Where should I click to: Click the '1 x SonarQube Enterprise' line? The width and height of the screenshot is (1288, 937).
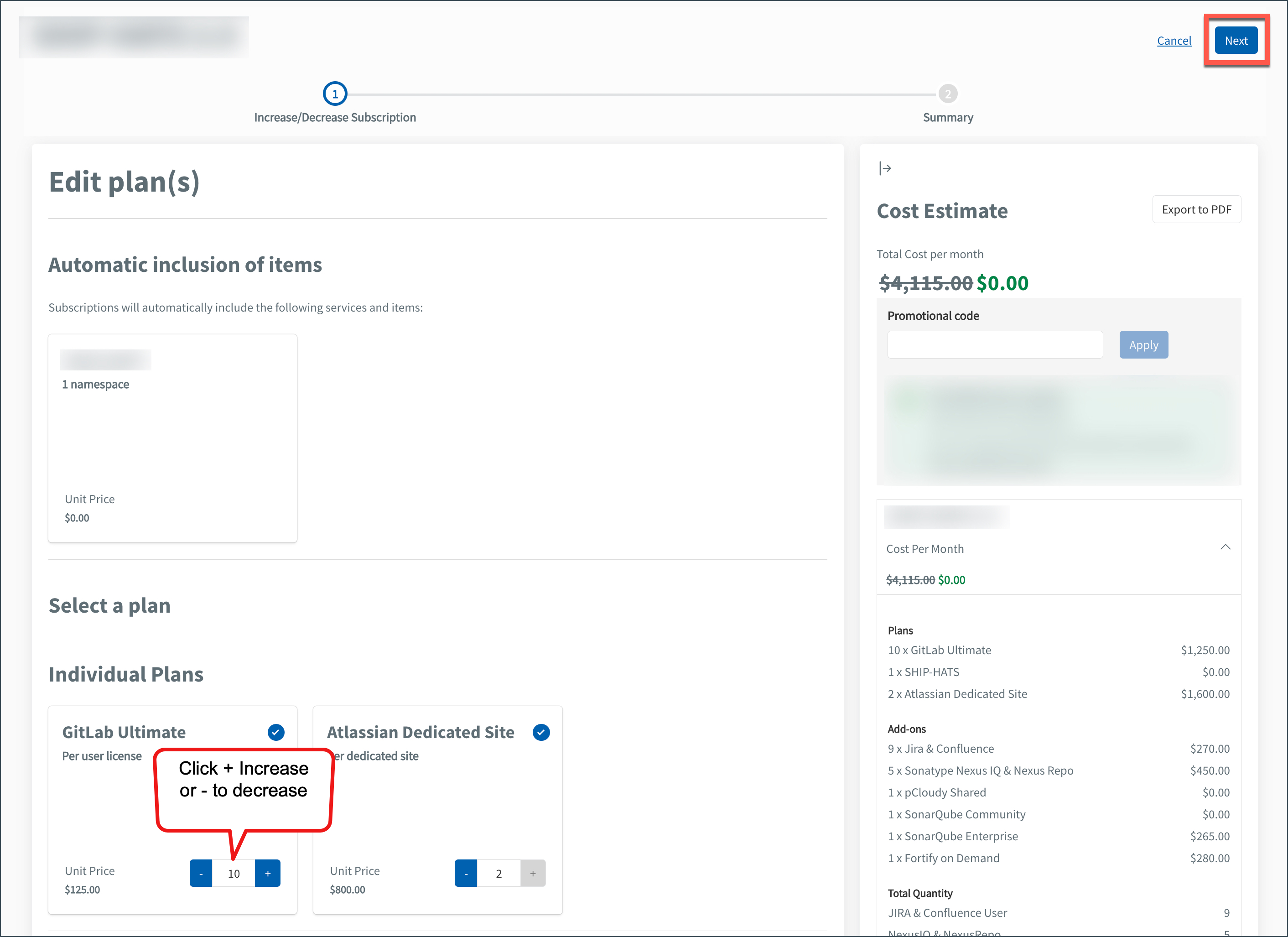pyautogui.click(x=1059, y=836)
